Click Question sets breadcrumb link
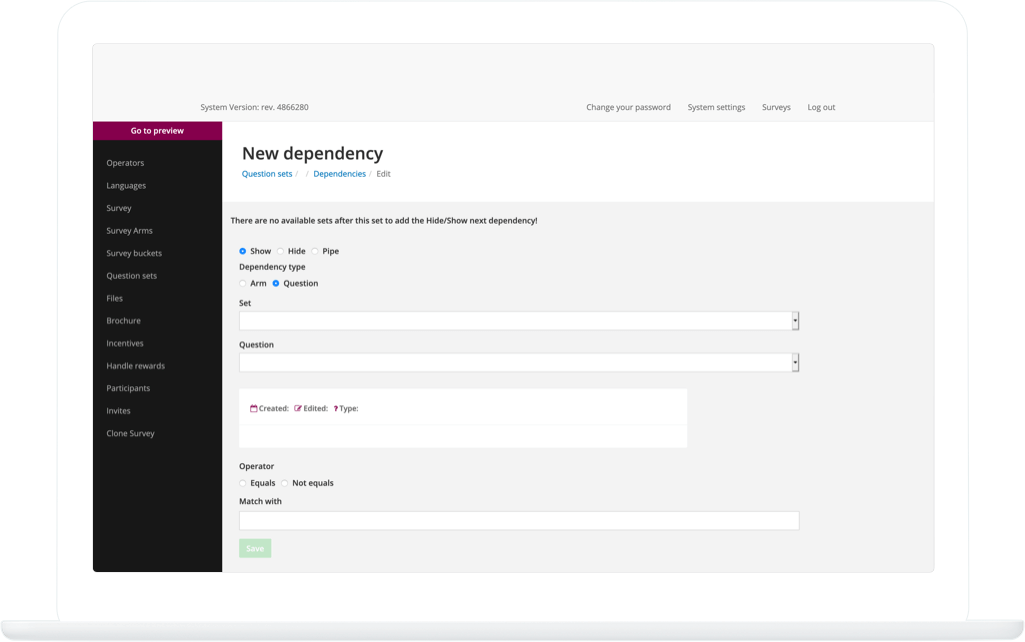This screenshot has width=1025, height=642. pos(267,174)
